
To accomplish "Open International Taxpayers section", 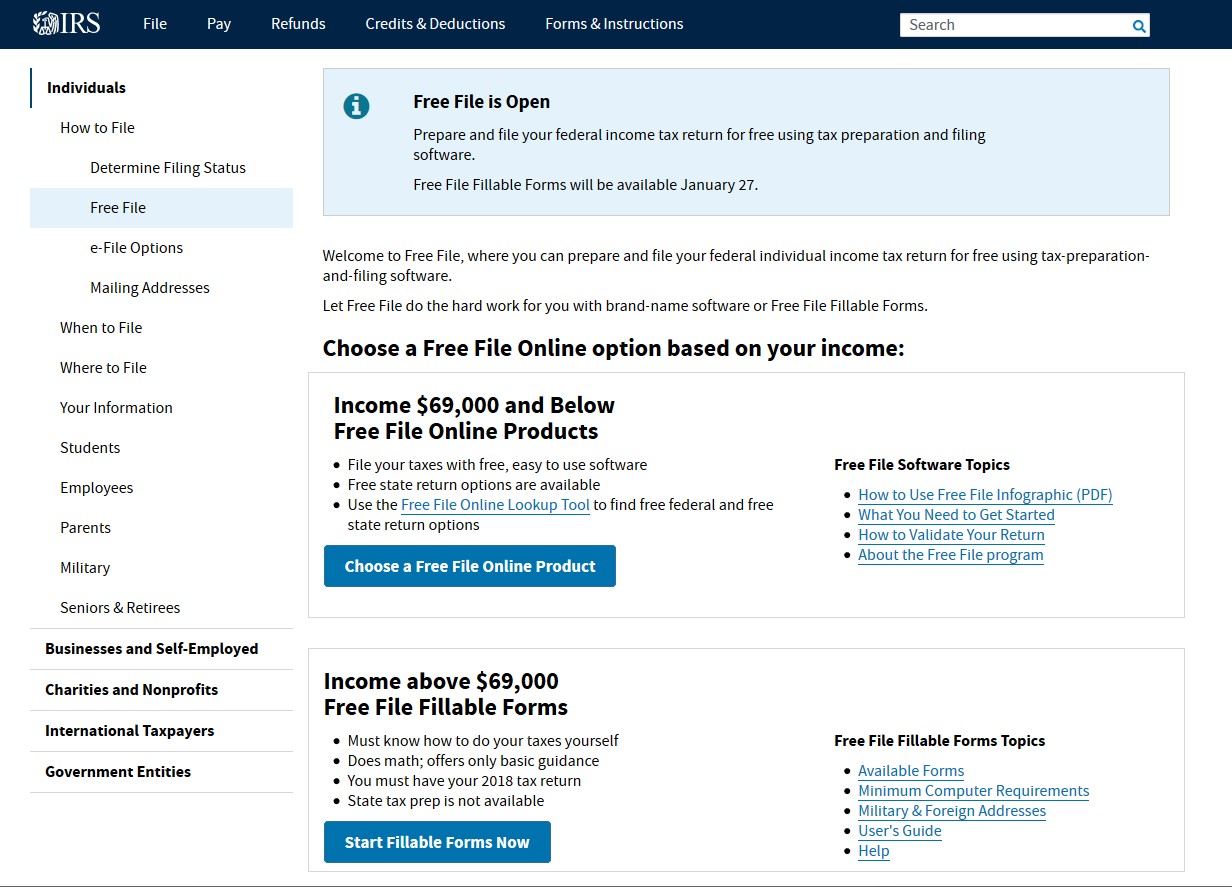I will (x=130, y=731).
